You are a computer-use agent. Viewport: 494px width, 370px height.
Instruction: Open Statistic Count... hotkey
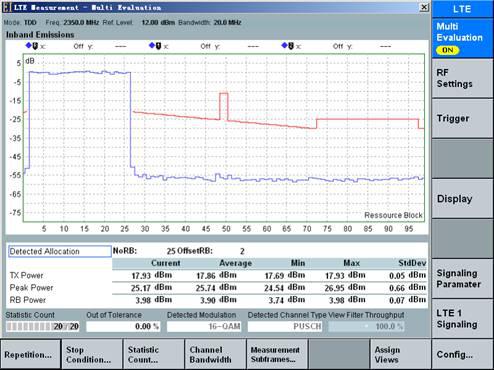coord(154,354)
